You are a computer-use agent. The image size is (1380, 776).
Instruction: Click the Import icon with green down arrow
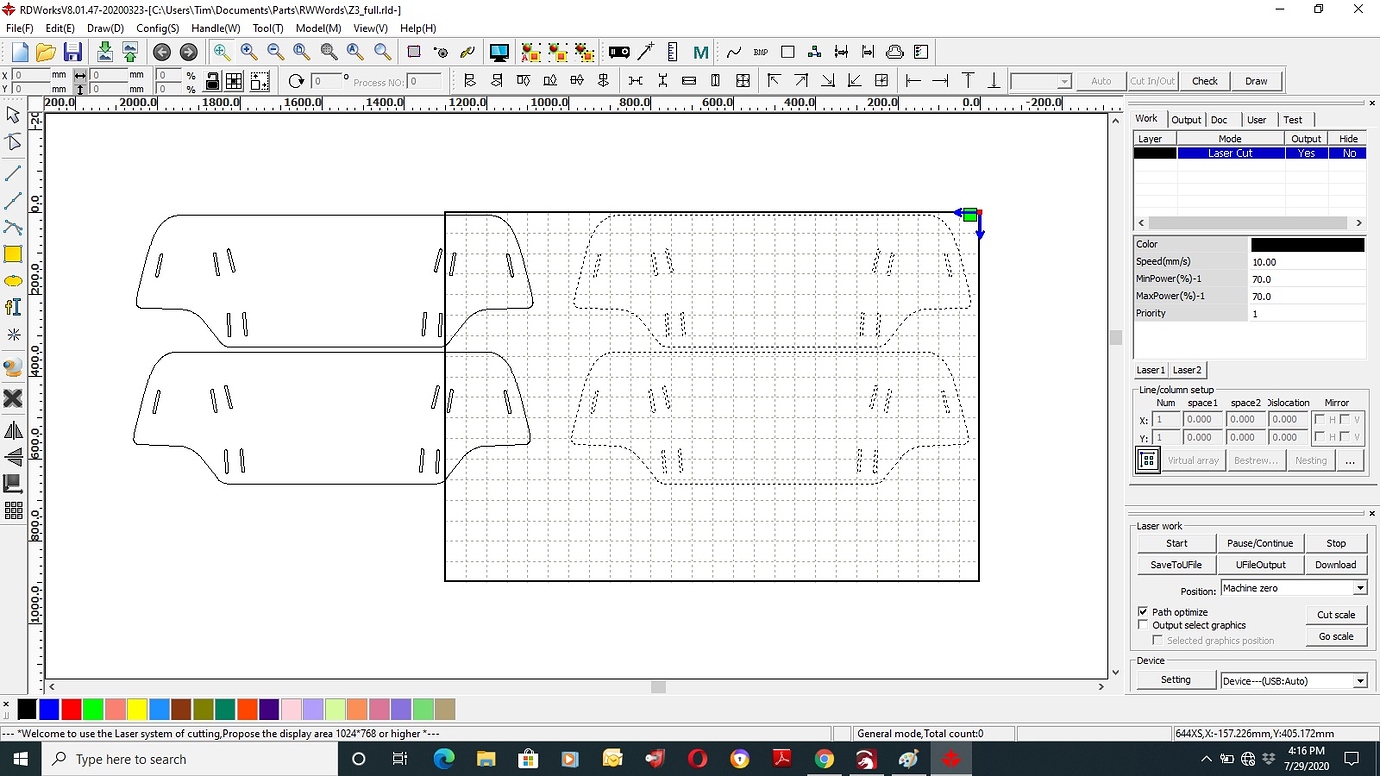(x=104, y=52)
